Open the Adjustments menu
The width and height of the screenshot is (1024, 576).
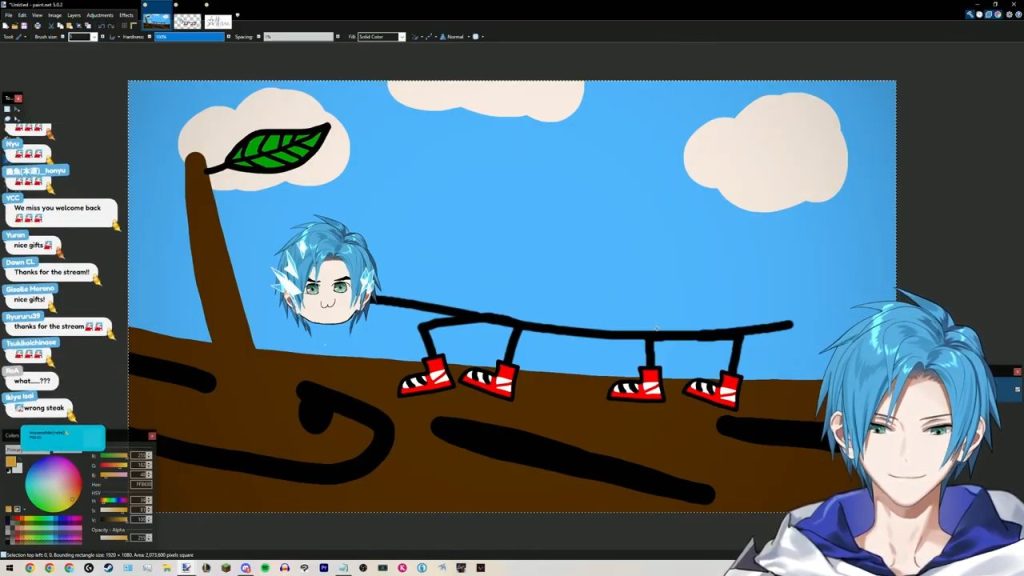(100, 15)
